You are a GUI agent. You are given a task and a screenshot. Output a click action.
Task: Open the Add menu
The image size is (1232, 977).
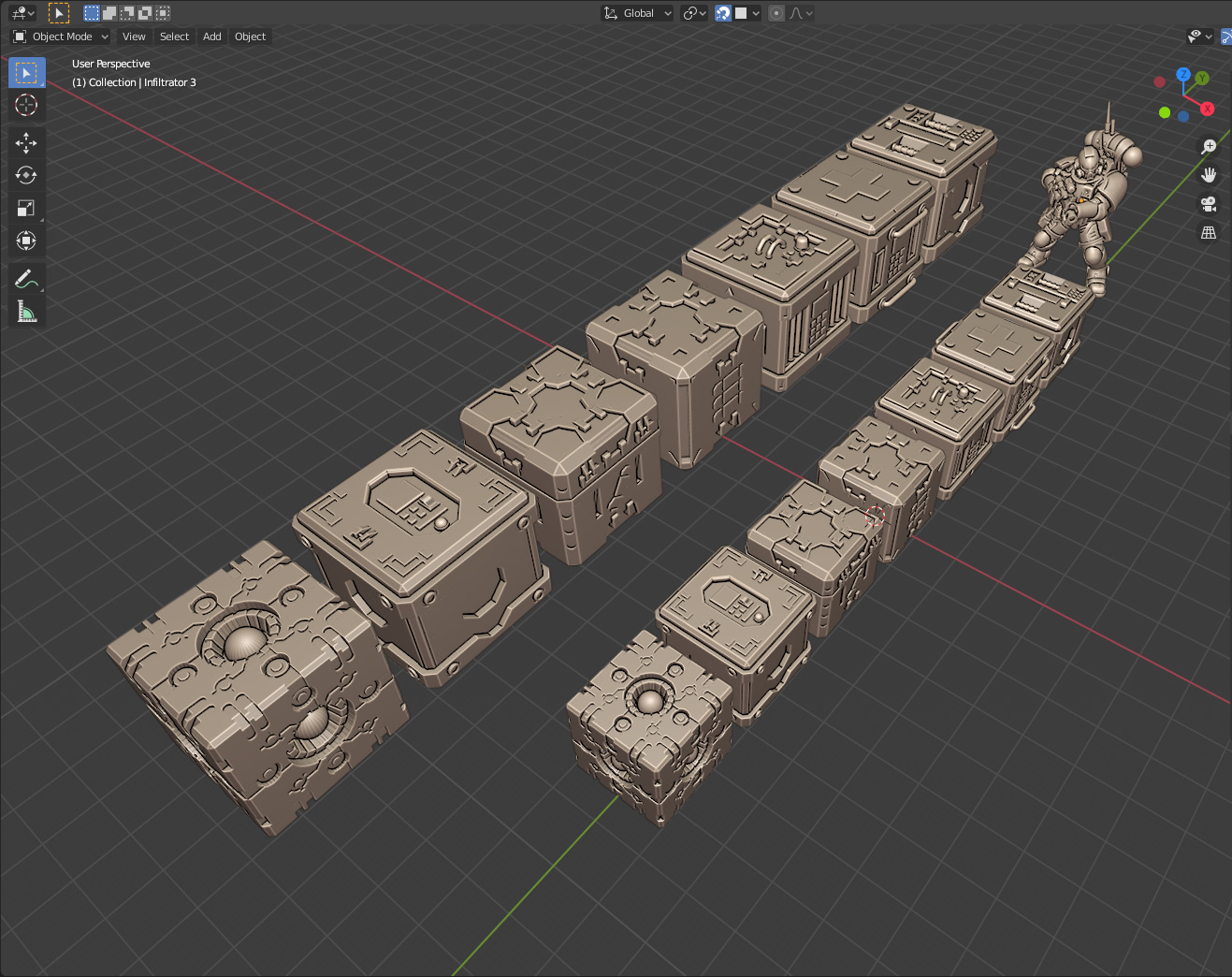(x=212, y=36)
